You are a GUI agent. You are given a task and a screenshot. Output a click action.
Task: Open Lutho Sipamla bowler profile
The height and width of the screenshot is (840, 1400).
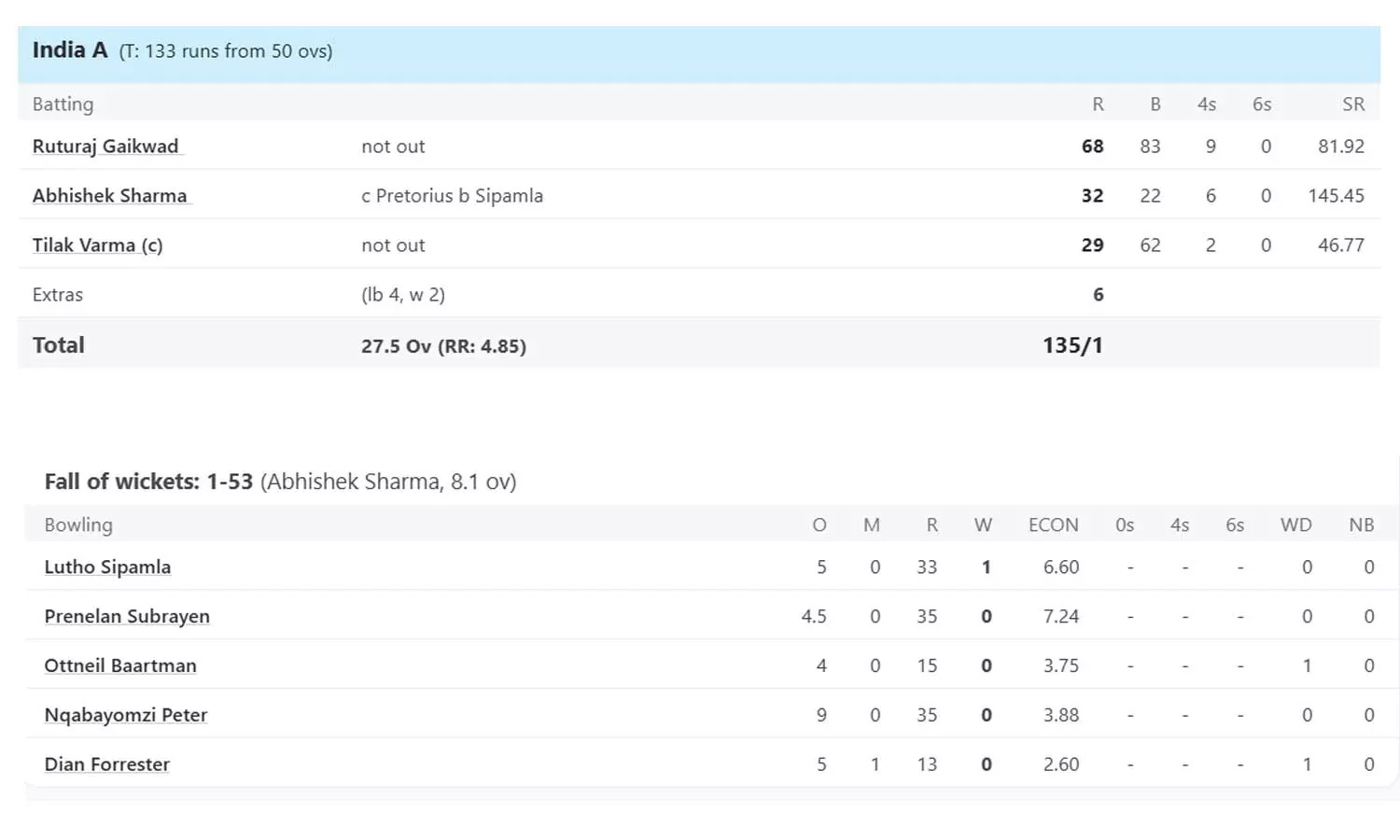pyautogui.click(x=107, y=567)
